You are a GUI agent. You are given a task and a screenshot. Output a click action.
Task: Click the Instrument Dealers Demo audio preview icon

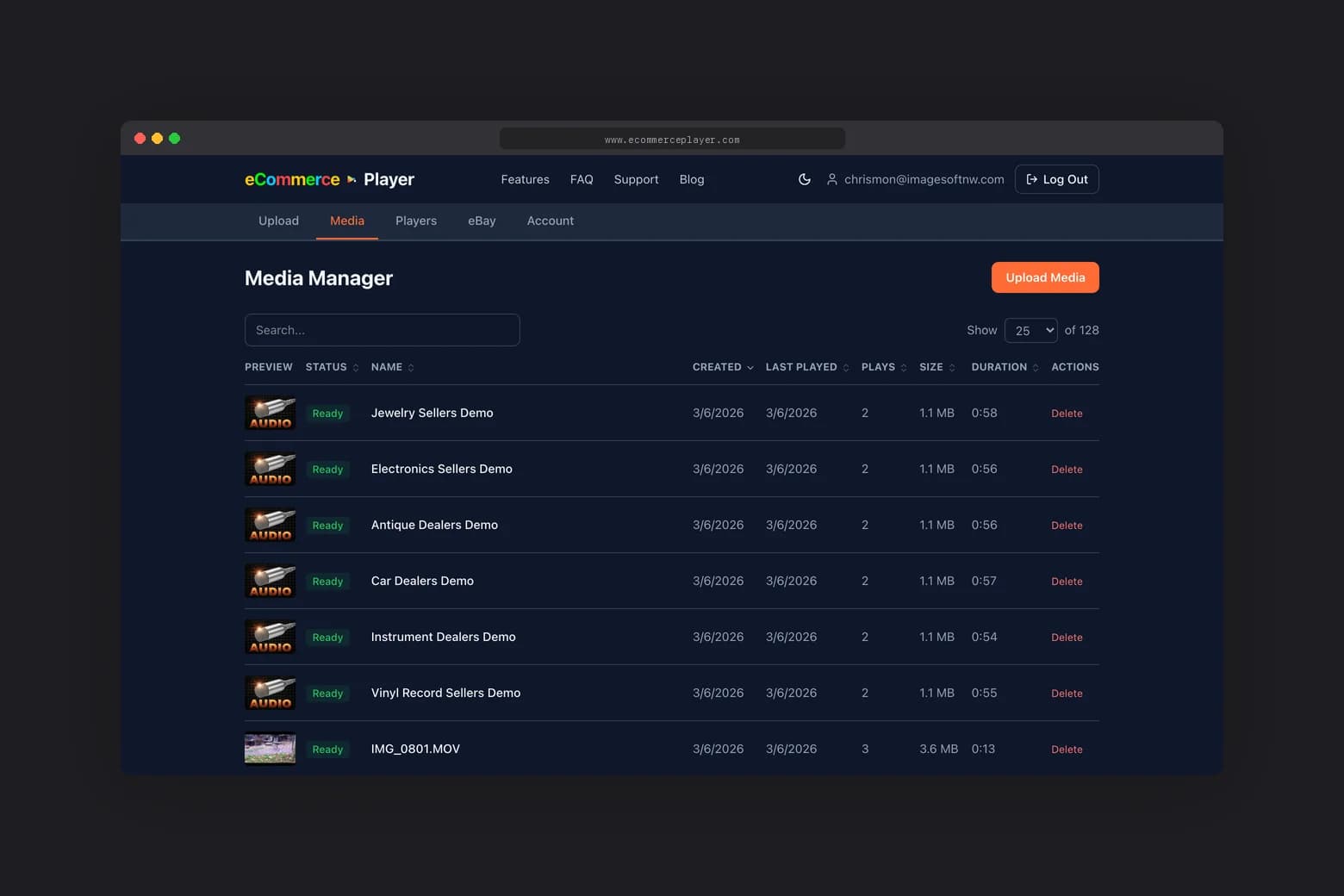point(270,637)
